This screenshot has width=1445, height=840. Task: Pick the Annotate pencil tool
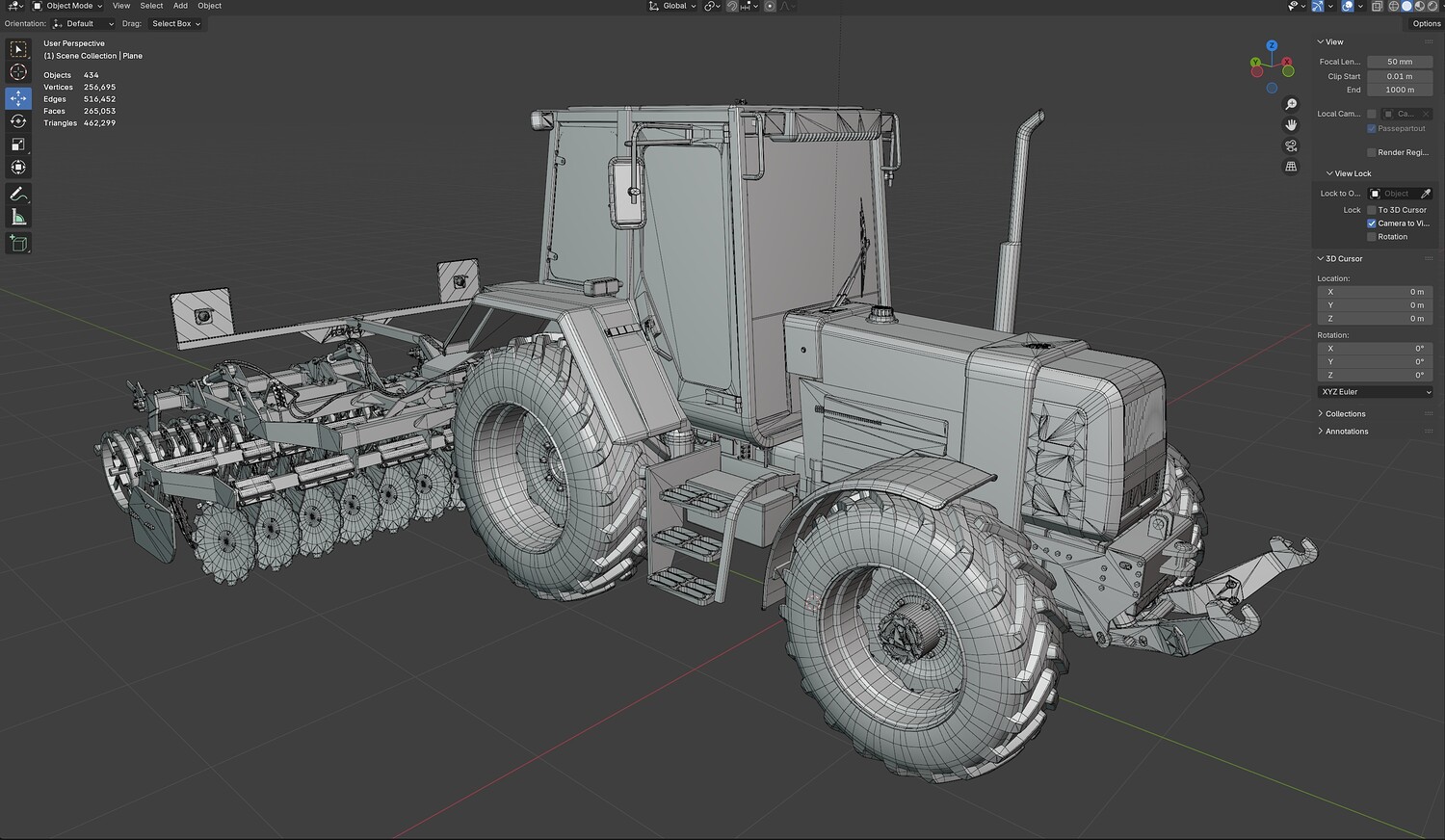pos(18,195)
